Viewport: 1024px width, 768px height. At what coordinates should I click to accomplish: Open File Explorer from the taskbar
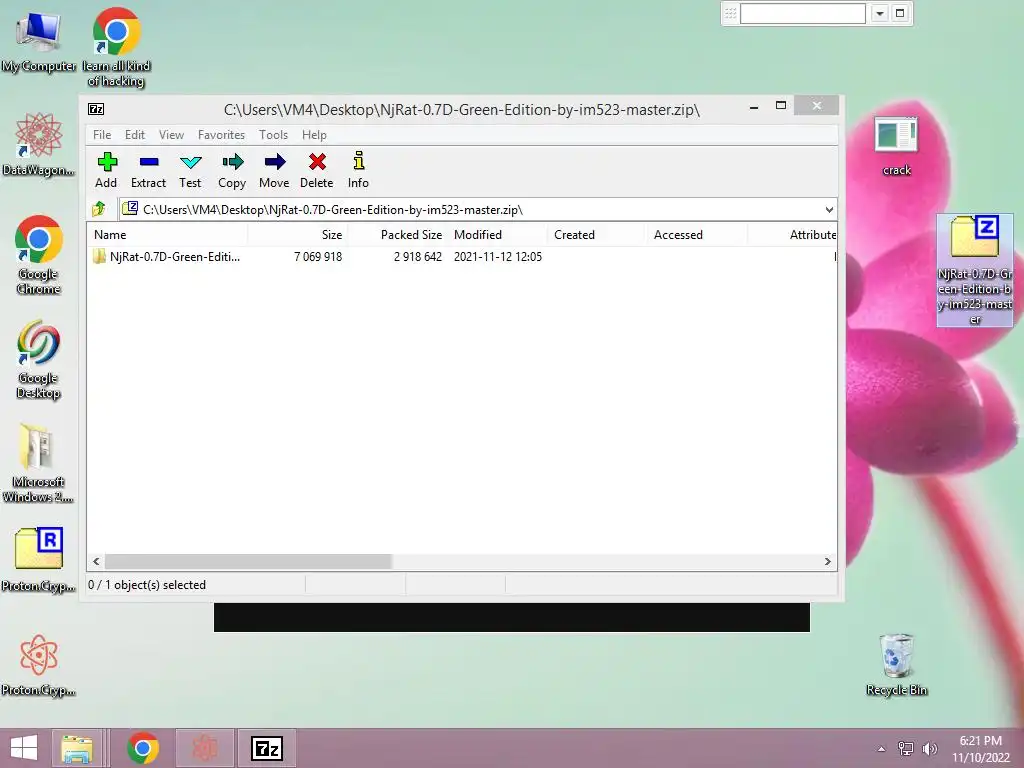pyautogui.click(x=77, y=748)
